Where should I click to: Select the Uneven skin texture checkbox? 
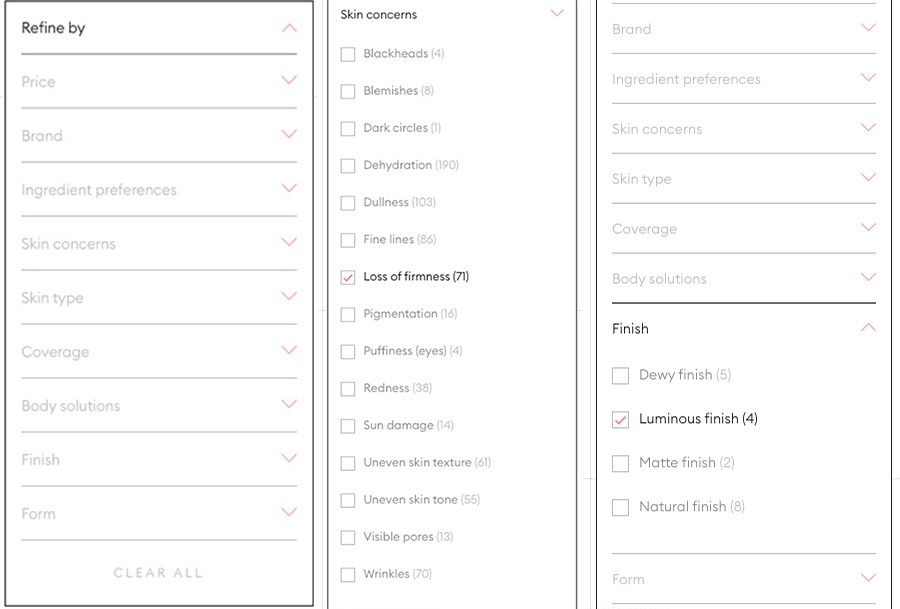tap(348, 463)
